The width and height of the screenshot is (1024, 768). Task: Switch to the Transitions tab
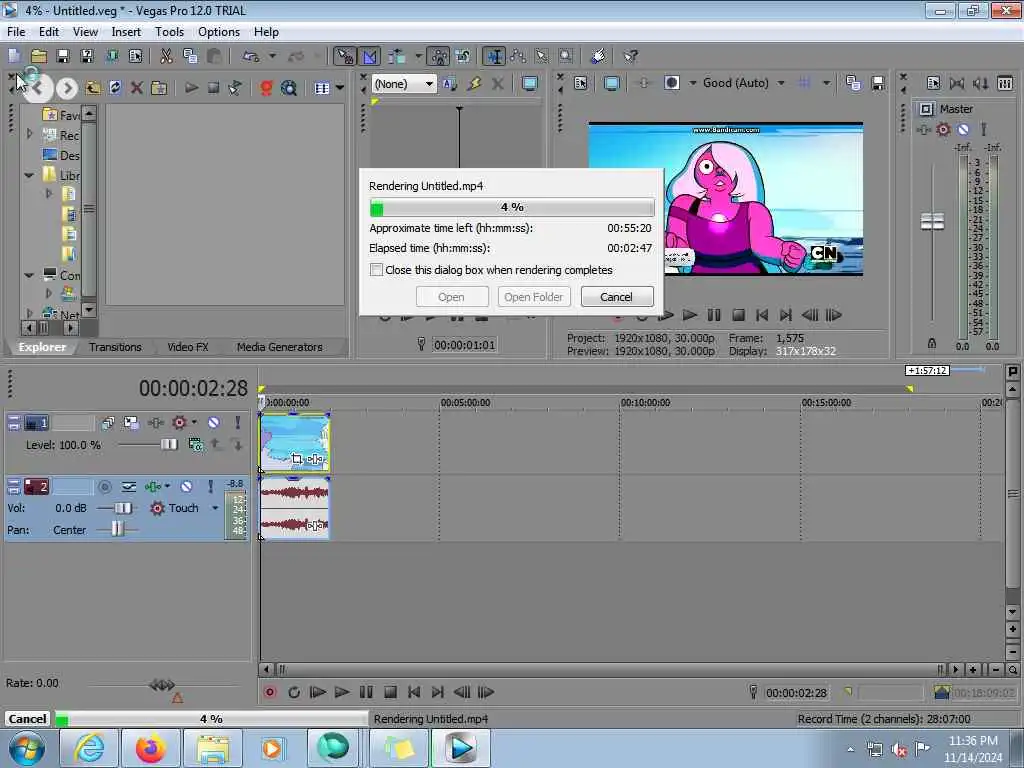point(115,347)
